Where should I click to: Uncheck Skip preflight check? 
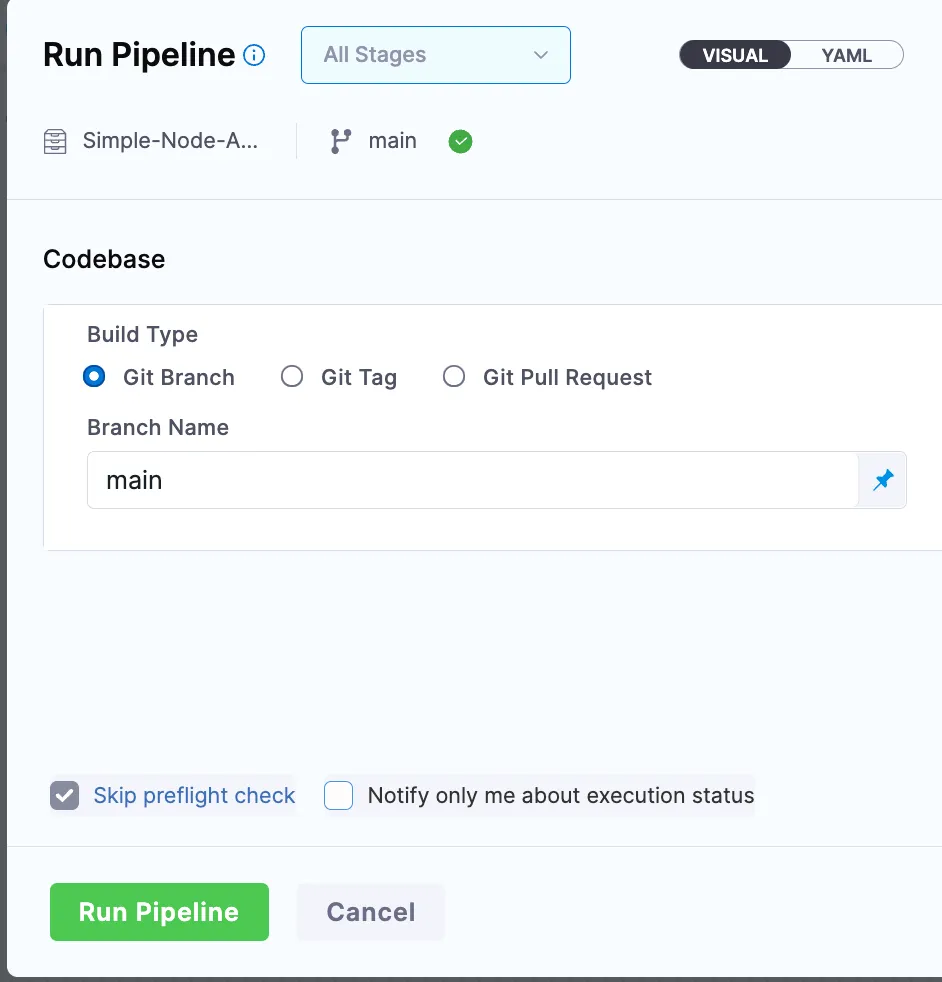point(64,795)
